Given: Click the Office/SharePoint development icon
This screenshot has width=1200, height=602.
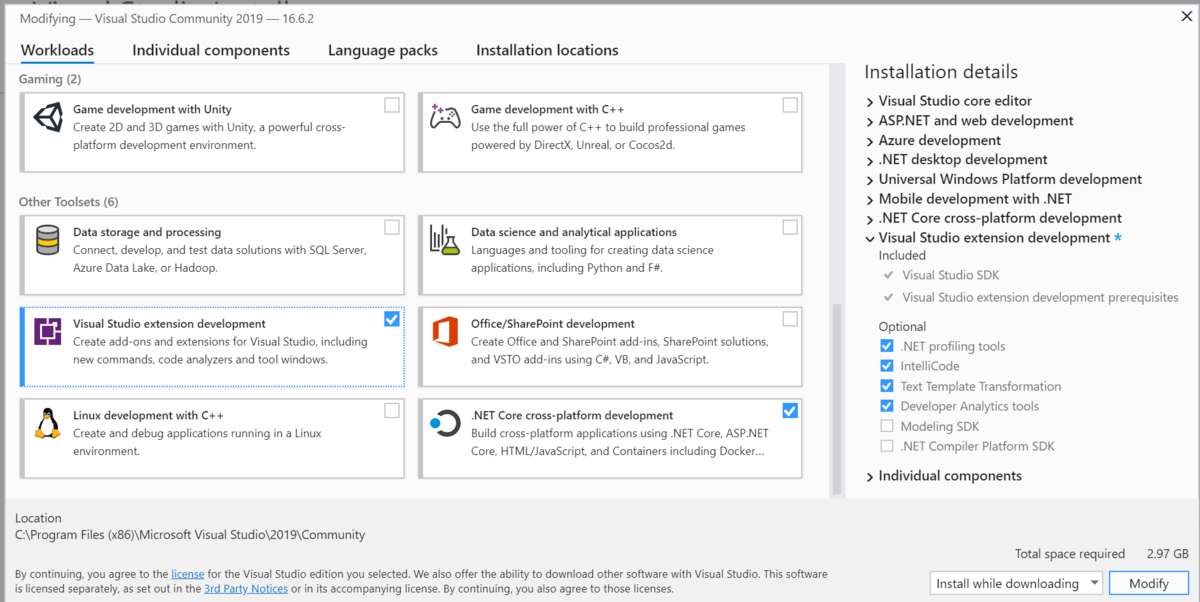Looking at the screenshot, I should click(x=445, y=332).
